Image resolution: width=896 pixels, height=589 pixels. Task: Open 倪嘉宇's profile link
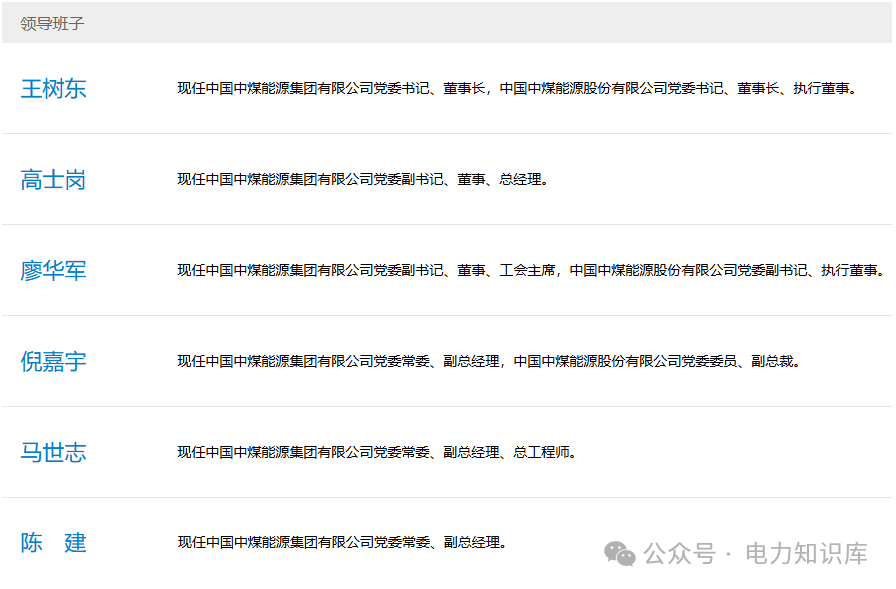pyautogui.click(x=54, y=361)
